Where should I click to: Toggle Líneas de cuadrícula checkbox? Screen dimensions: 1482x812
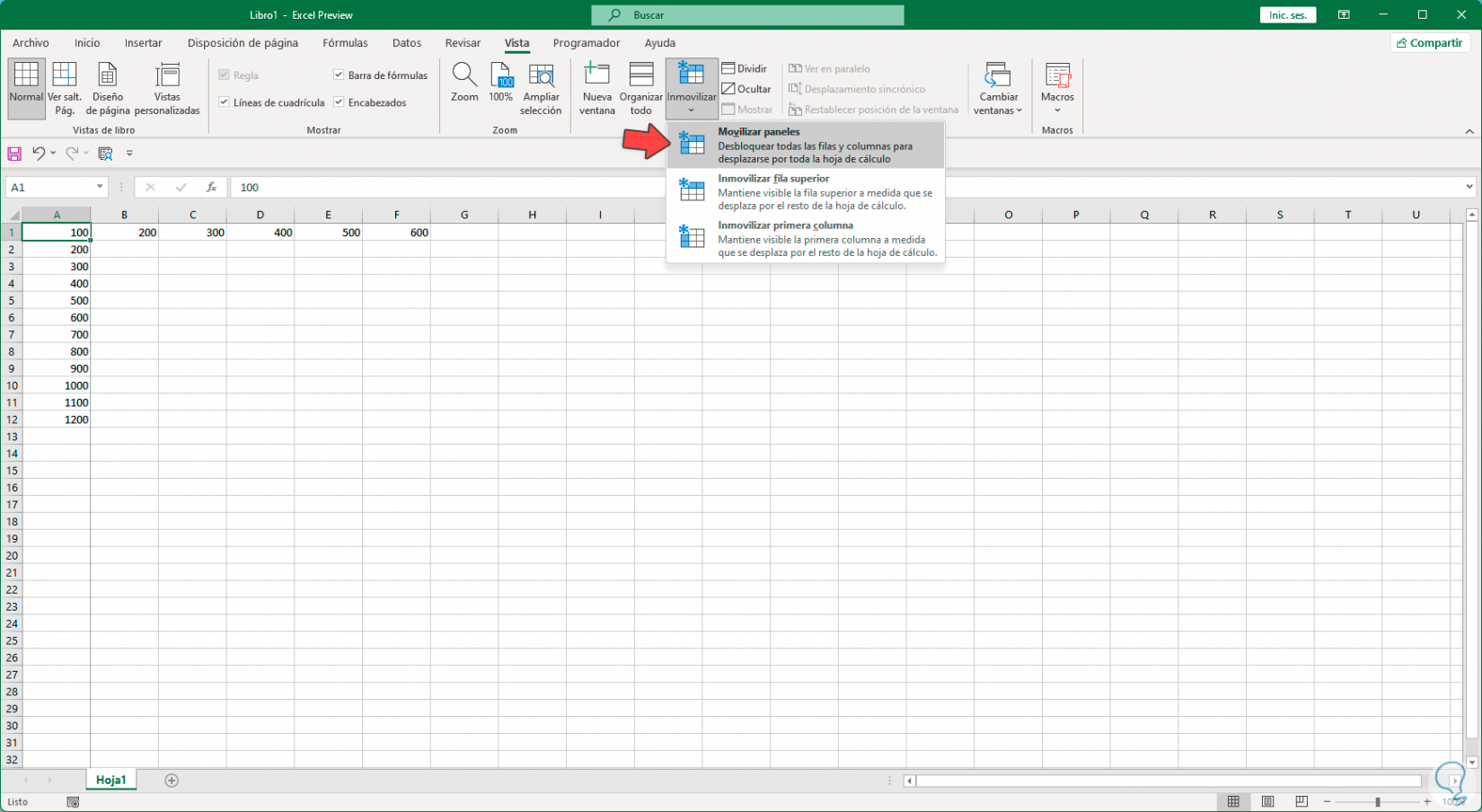pos(224,102)
